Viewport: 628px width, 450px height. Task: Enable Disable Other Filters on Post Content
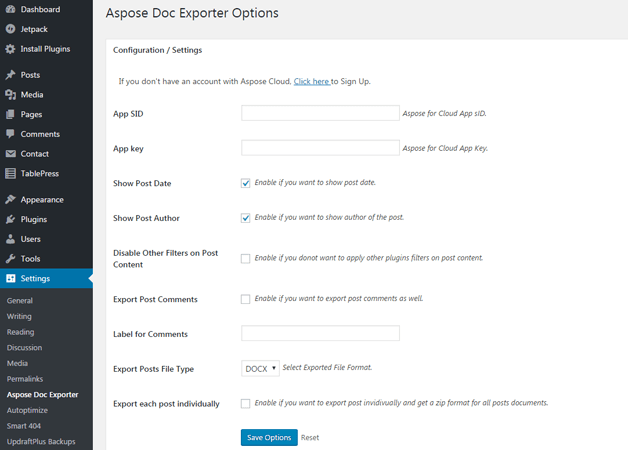click(x=246, y=258)
